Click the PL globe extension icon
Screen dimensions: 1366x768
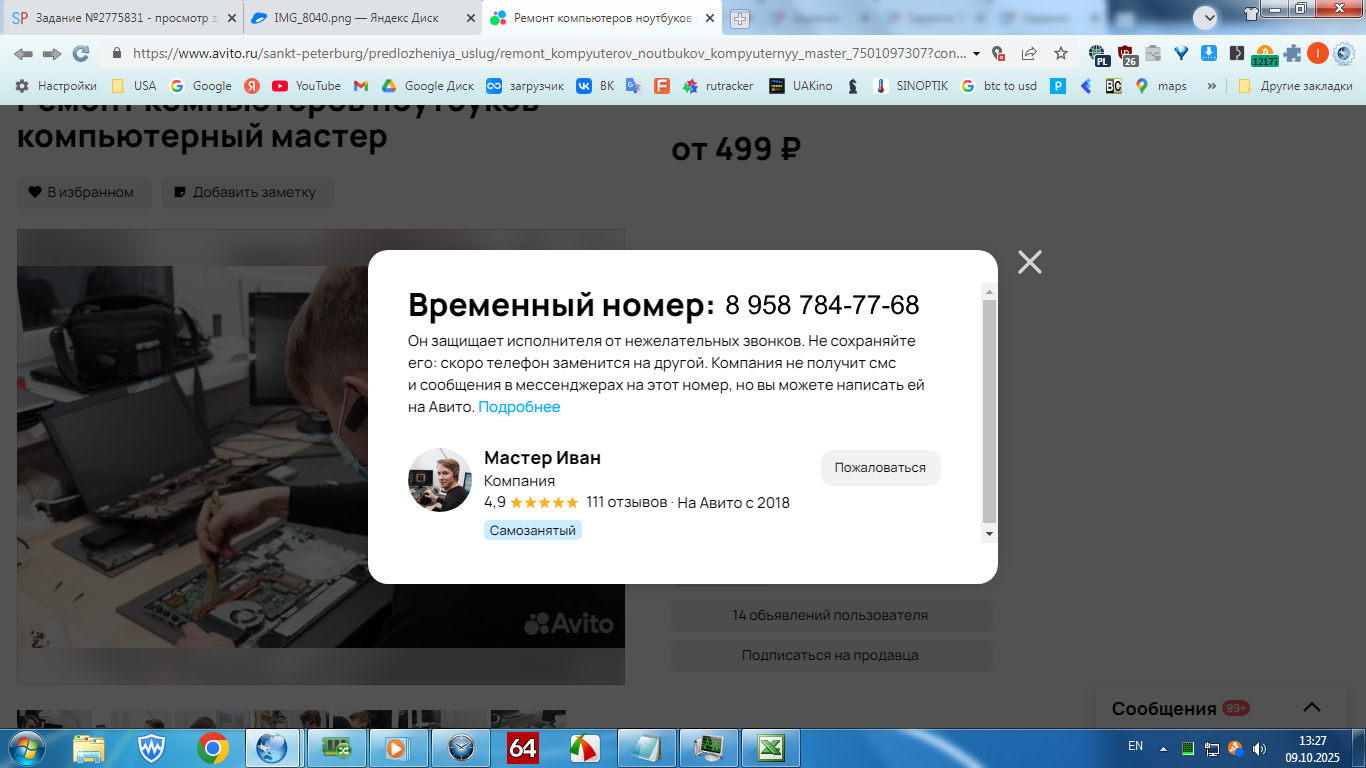point(1098,54)
